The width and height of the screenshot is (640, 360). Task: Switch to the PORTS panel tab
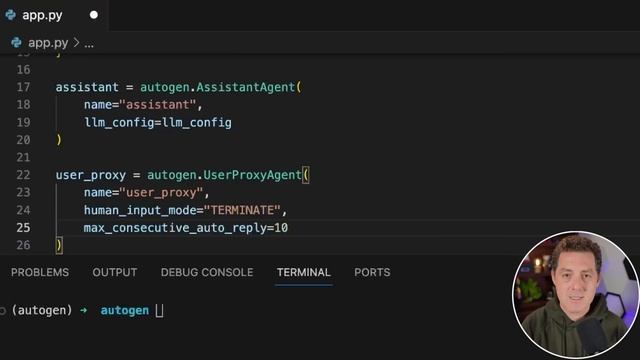click(372, 272)
